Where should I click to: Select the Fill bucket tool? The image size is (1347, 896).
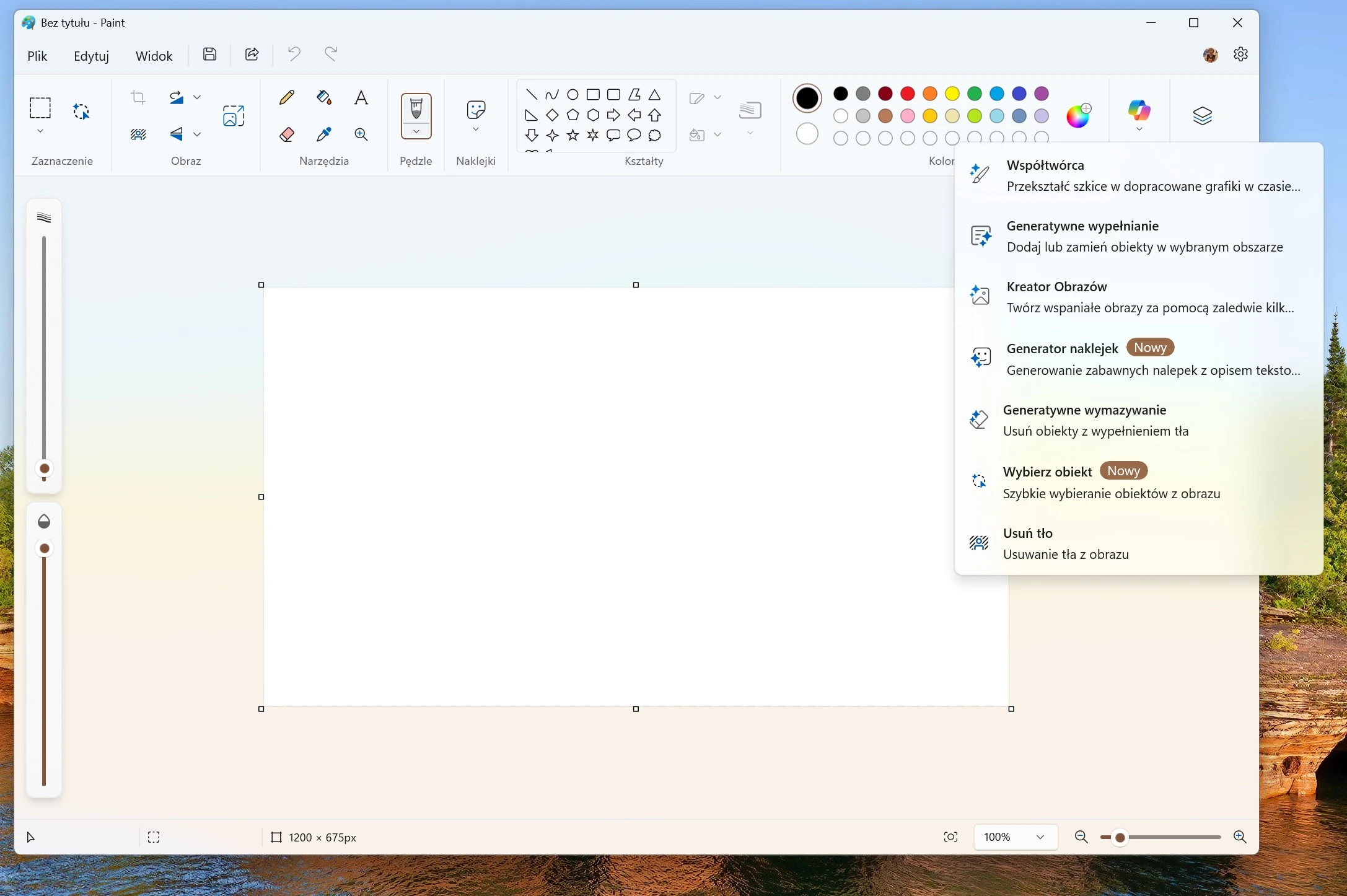tap(323, 97)
